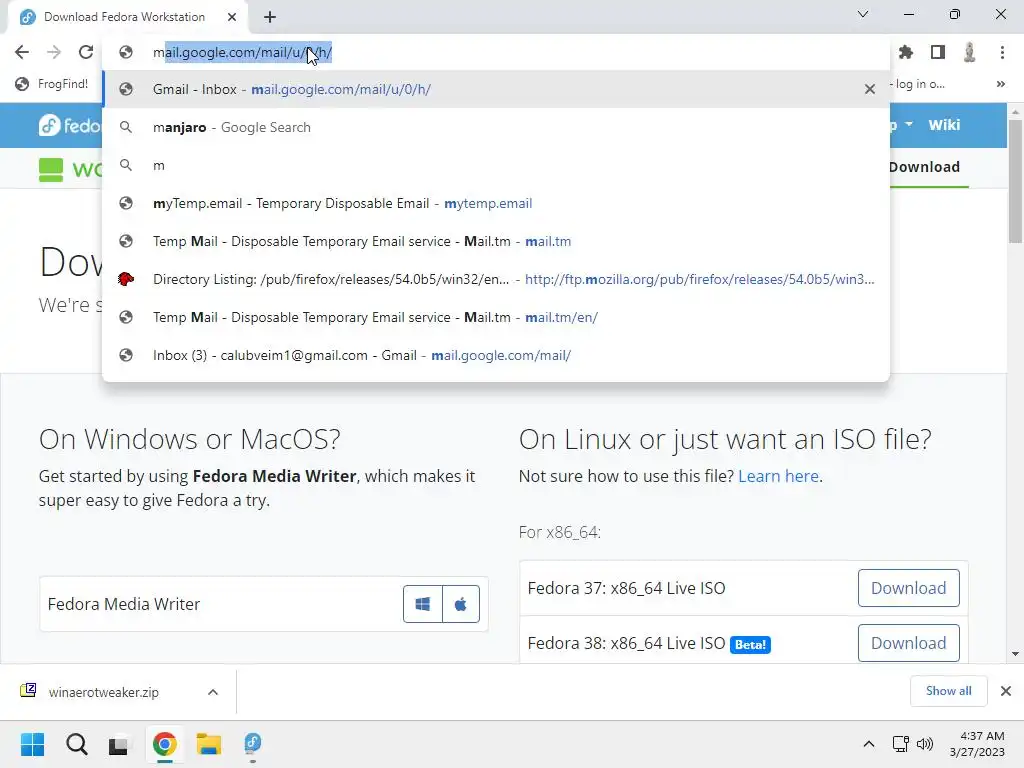This screenshot has height=768, width=1024.
Task: Open the volume speaker tray icon
Action: click(x=925, y=744)
